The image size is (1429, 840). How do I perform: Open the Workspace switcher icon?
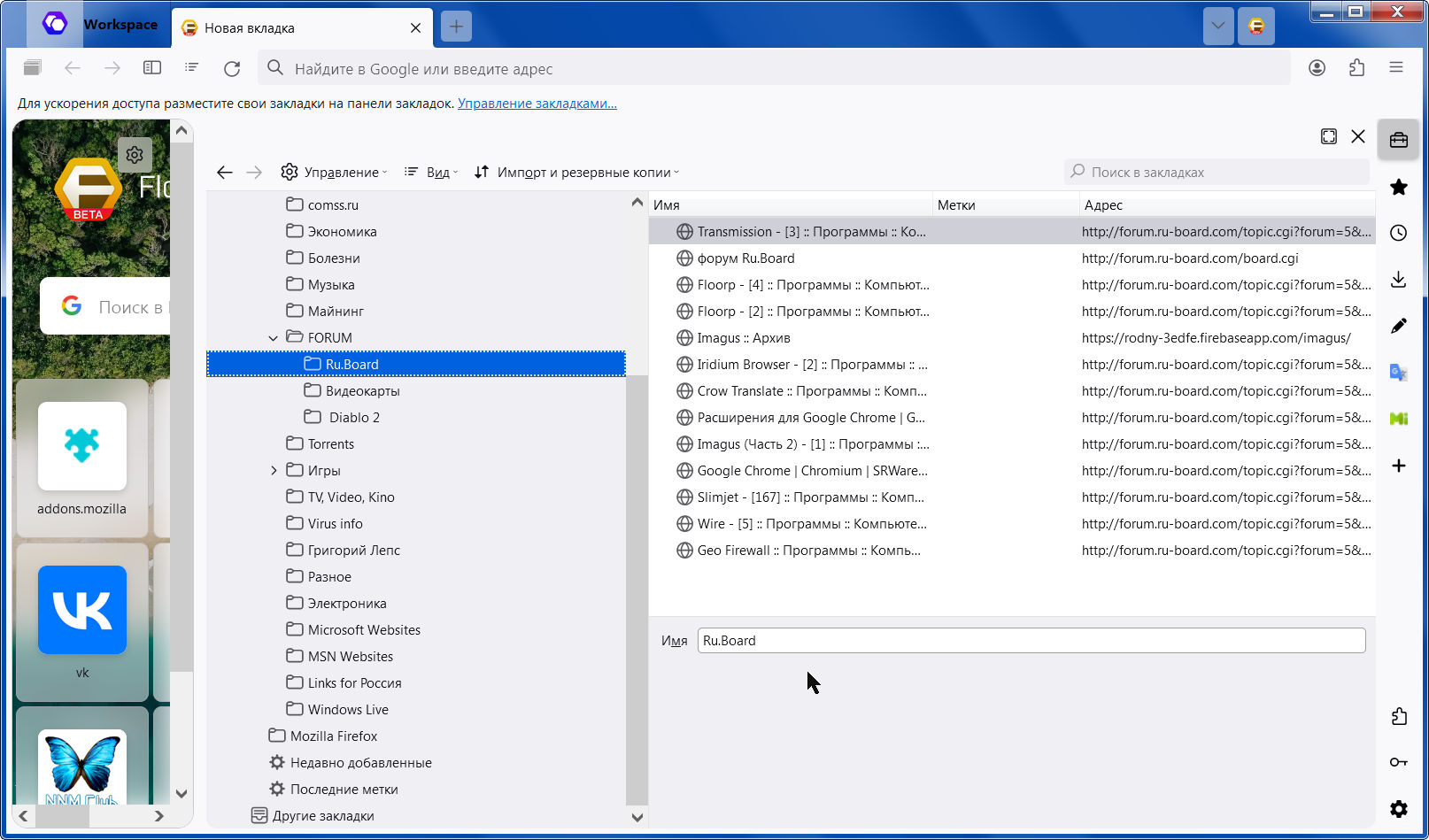(x=55, y=24)
